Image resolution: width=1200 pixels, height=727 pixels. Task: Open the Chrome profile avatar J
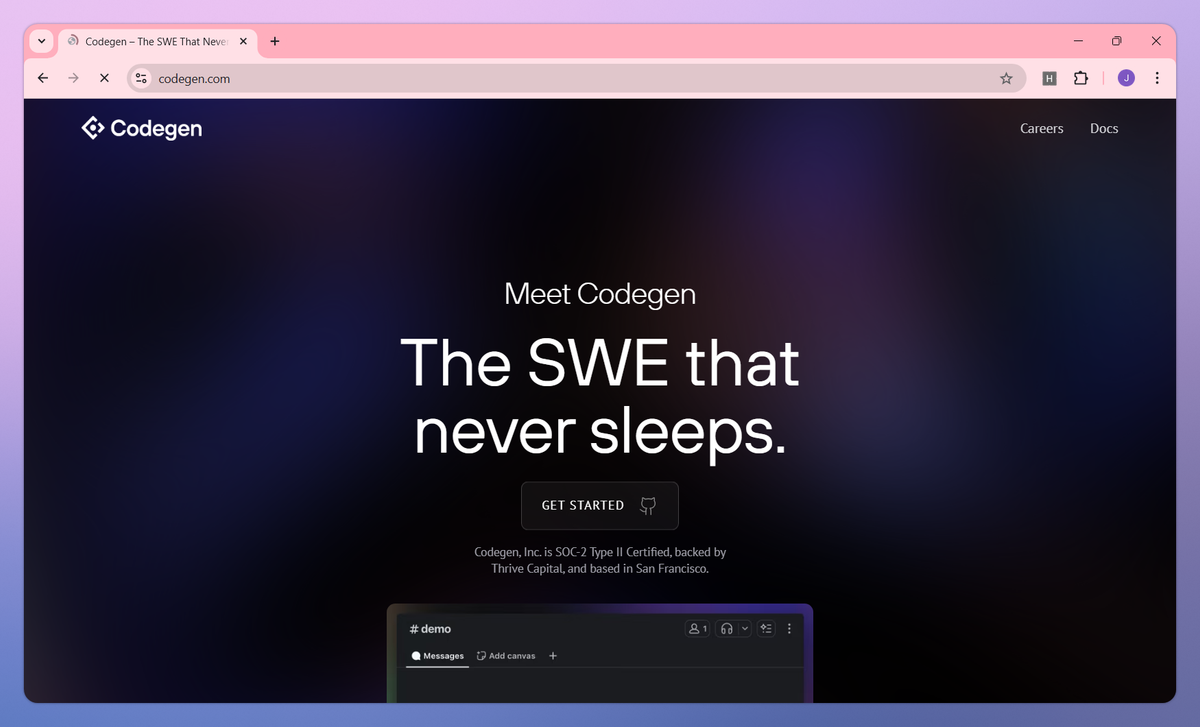1126,78
